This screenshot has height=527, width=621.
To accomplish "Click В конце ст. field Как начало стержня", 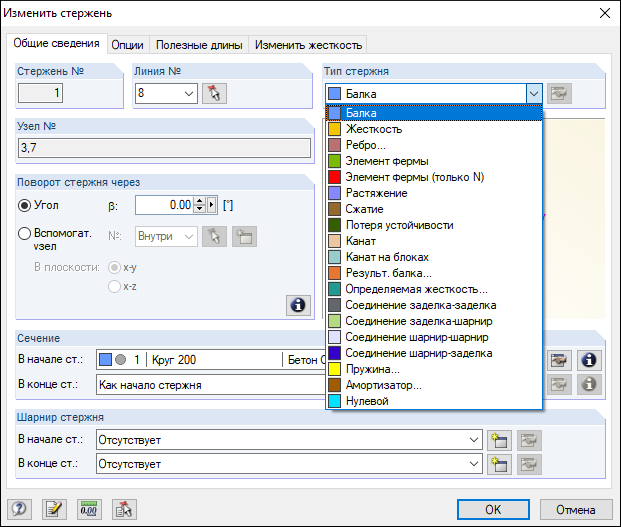I will [211, 385].
